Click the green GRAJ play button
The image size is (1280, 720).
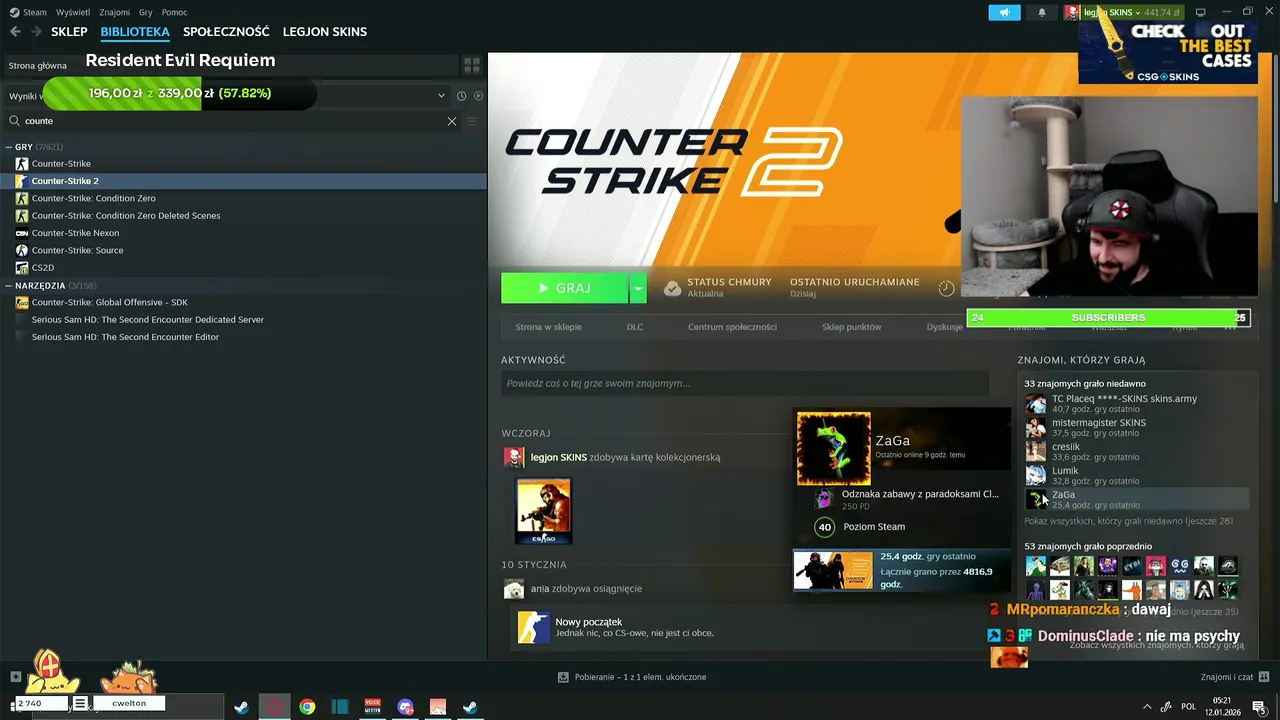(564, 288)
